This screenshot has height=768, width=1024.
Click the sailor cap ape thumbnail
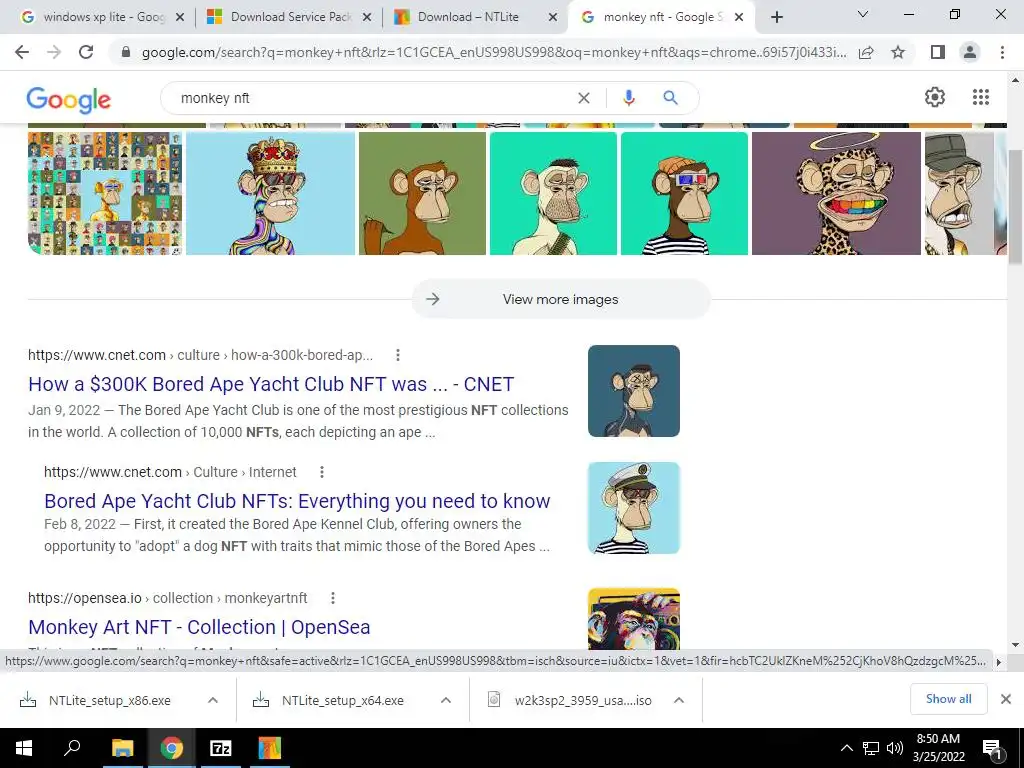(x=633, y=508)
